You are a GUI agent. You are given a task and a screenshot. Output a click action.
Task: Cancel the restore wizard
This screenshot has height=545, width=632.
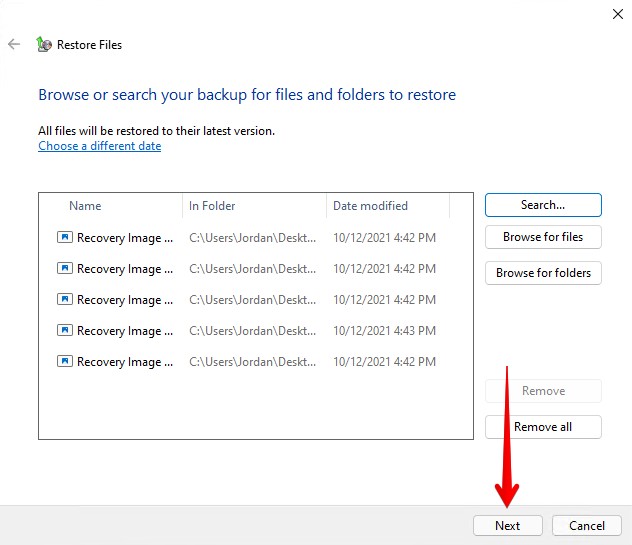[587, 526]
